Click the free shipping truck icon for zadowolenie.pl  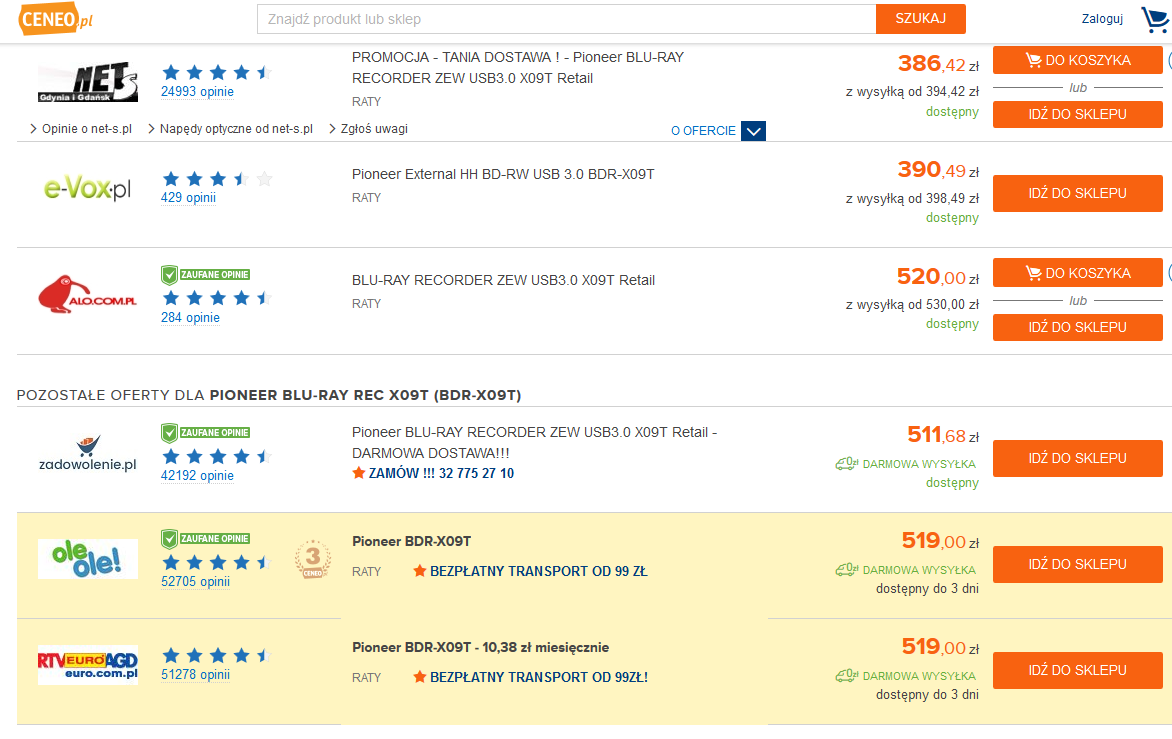click(847, 464)
